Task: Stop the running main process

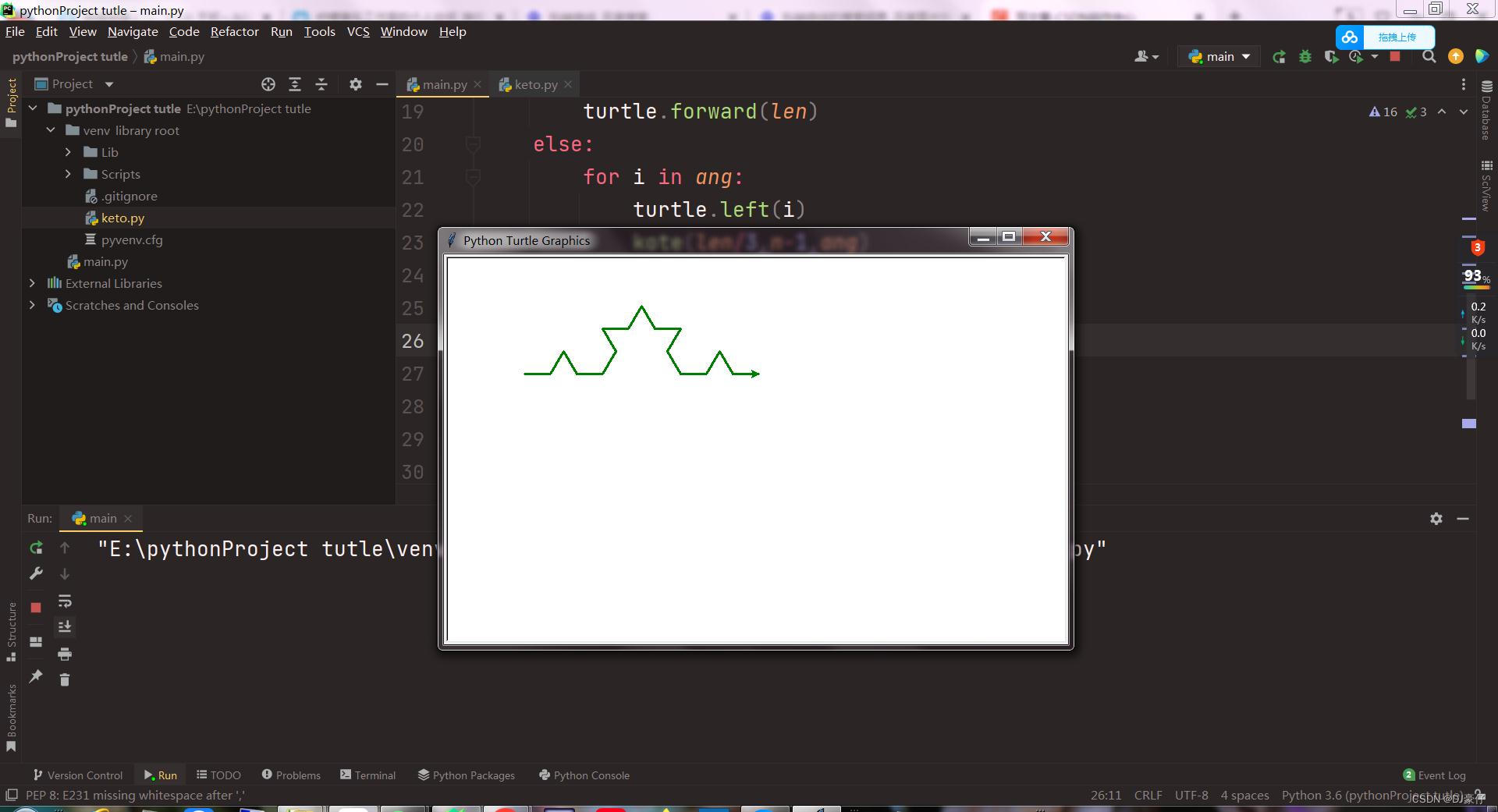Action: [1395, 56]
